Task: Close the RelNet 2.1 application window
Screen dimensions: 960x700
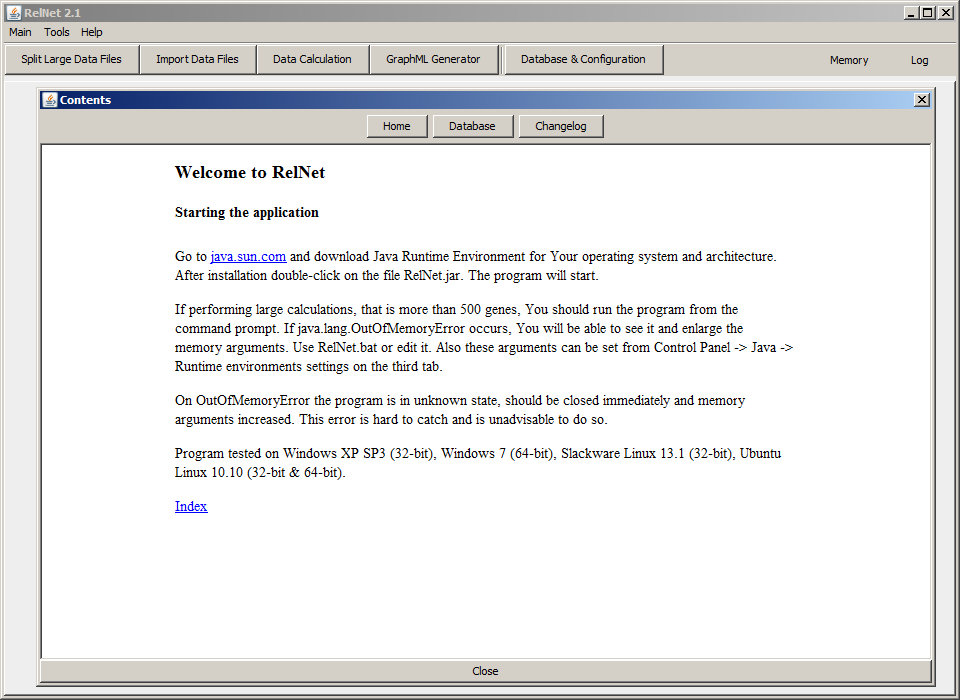Action: 945,12
